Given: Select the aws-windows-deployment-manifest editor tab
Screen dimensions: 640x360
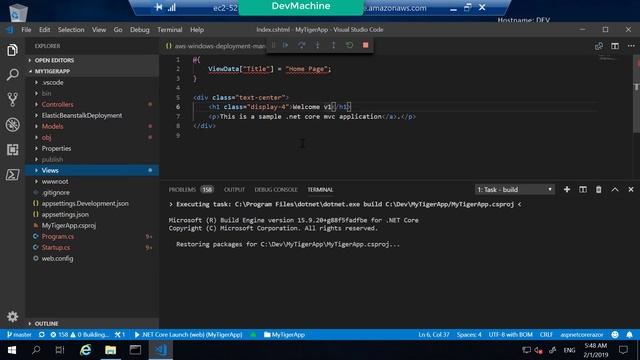Looking at the screenshot, I should [x=216, y=46].
